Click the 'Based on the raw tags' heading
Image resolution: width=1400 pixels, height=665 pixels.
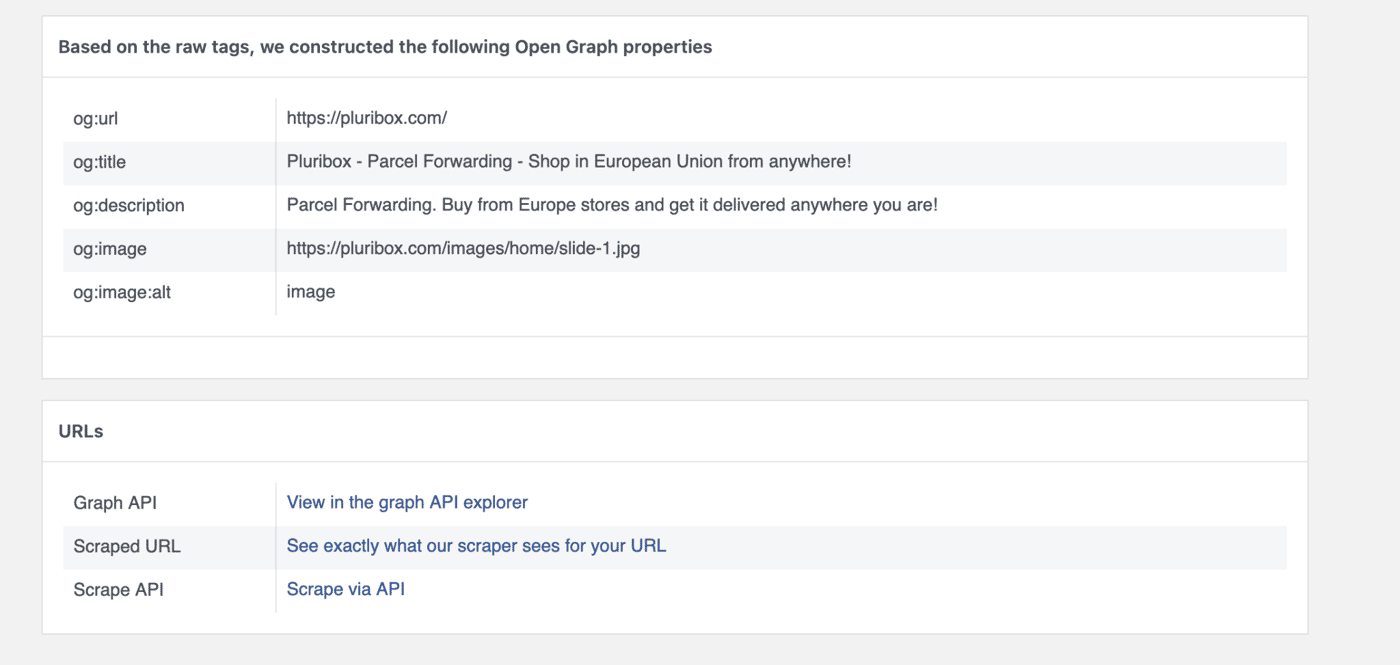[385, 47]
